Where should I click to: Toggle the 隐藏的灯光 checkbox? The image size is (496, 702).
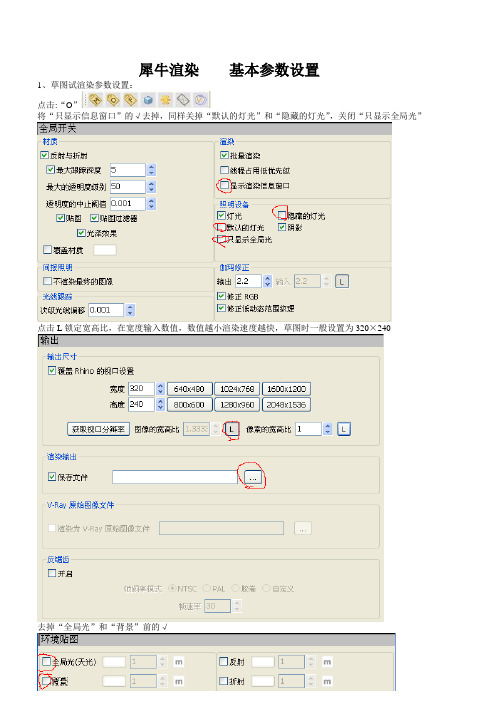pyautogui.click(x=282, y=215)
